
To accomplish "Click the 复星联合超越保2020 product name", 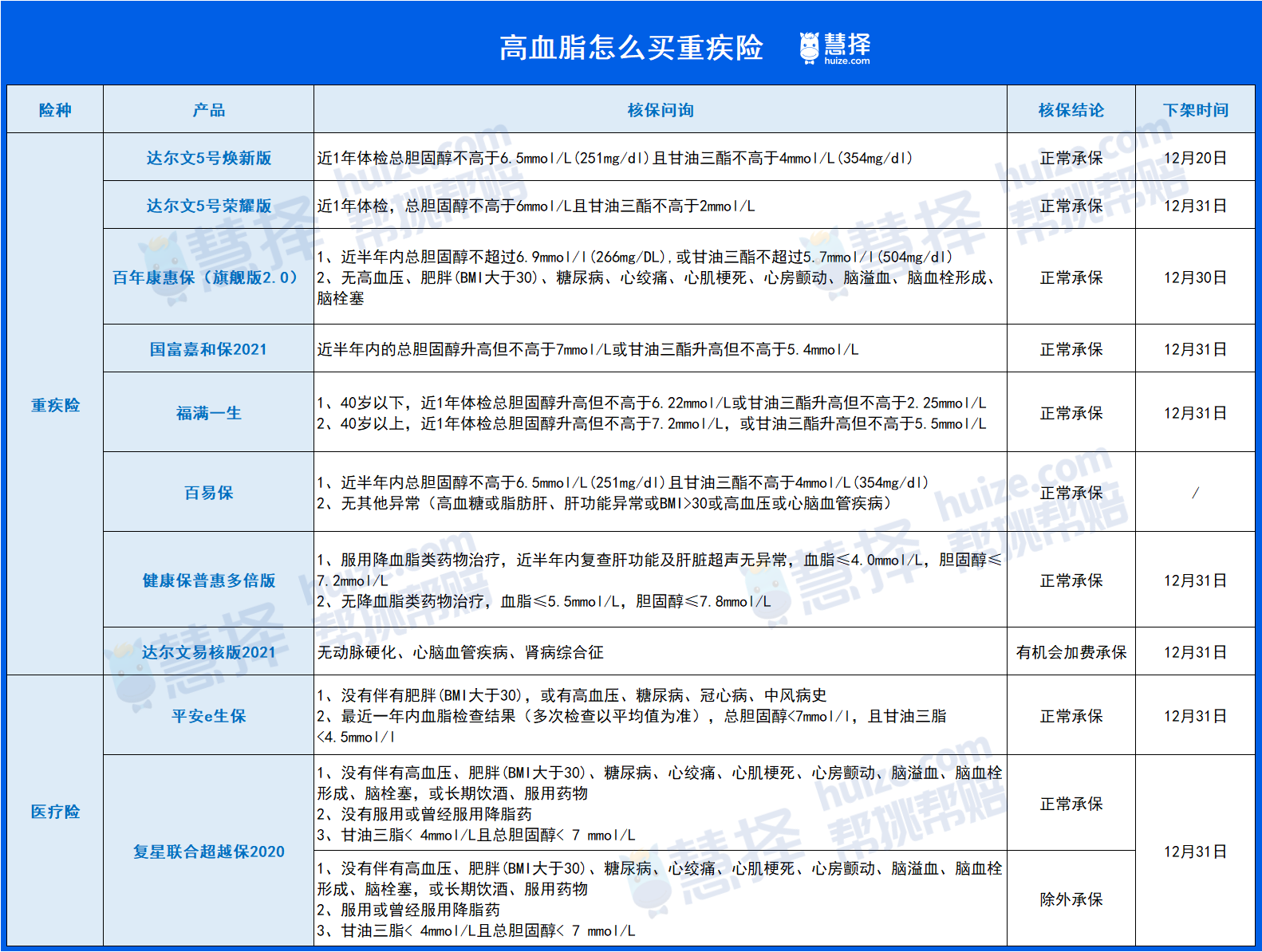I will (x=208, y=852).
